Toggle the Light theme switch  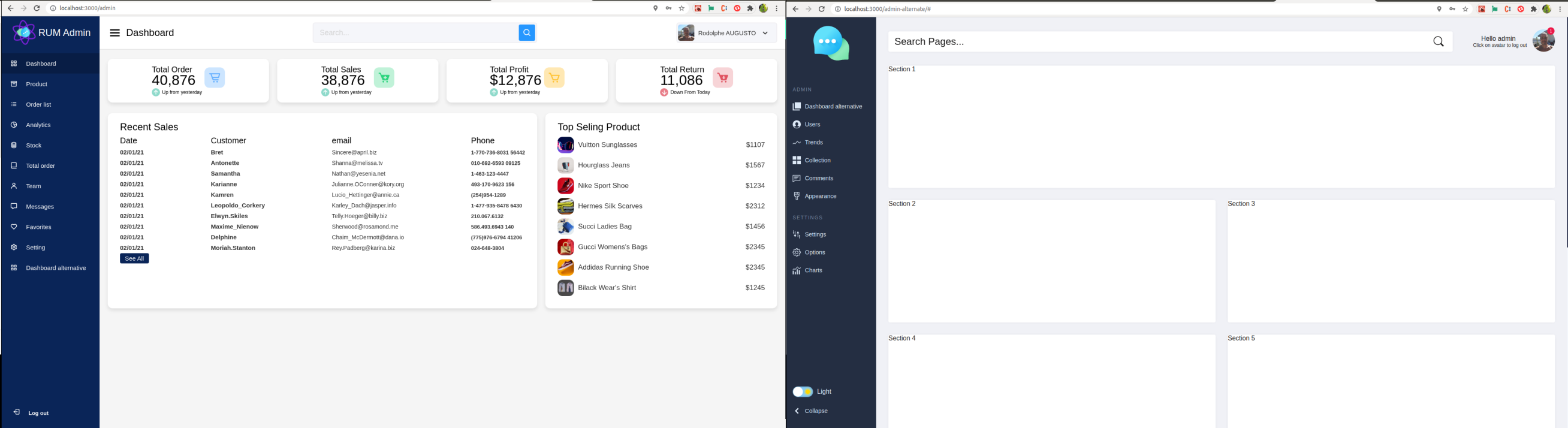point(802,391)
